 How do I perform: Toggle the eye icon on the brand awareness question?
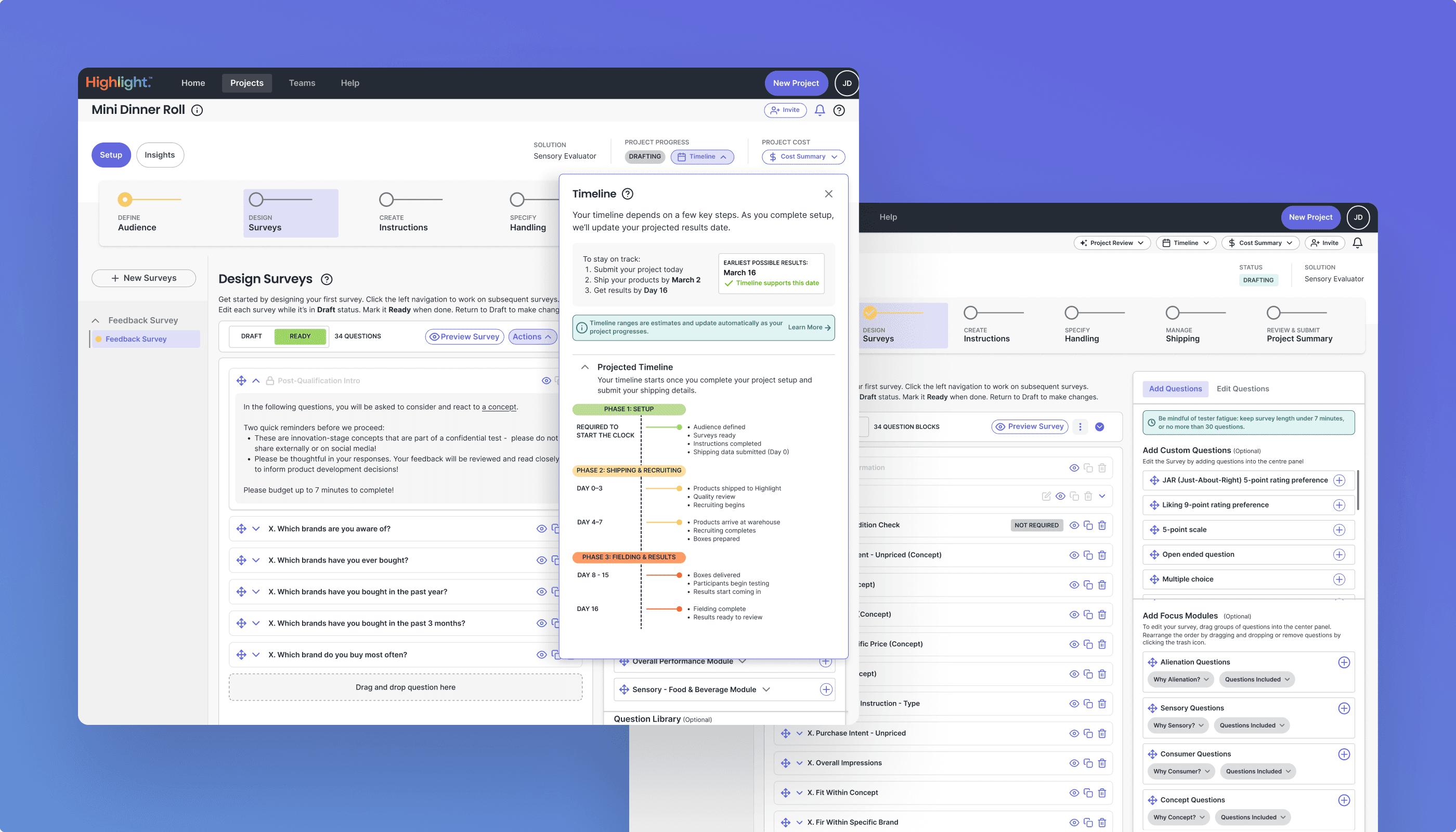[x=541, y=528]
